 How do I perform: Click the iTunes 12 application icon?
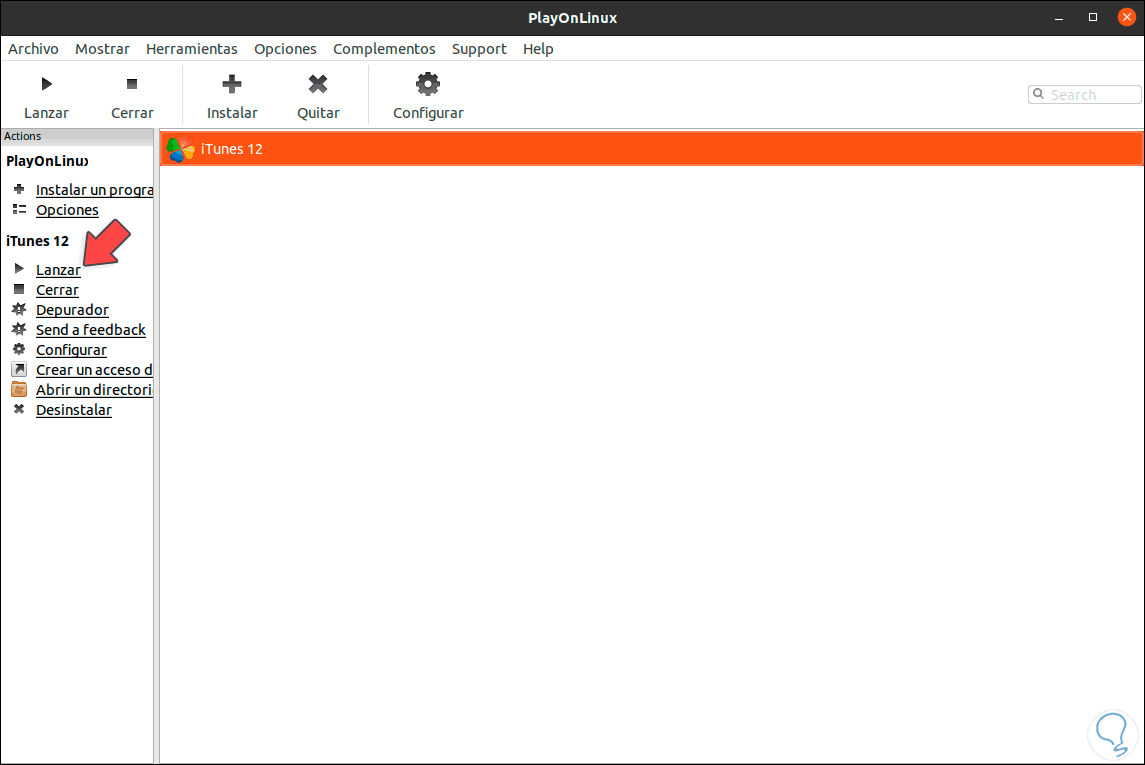pyautogui.click(x=180, y=149)
